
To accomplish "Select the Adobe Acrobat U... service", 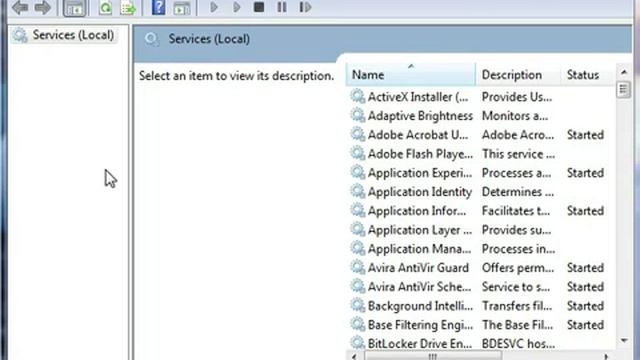I will pos(418,135).
